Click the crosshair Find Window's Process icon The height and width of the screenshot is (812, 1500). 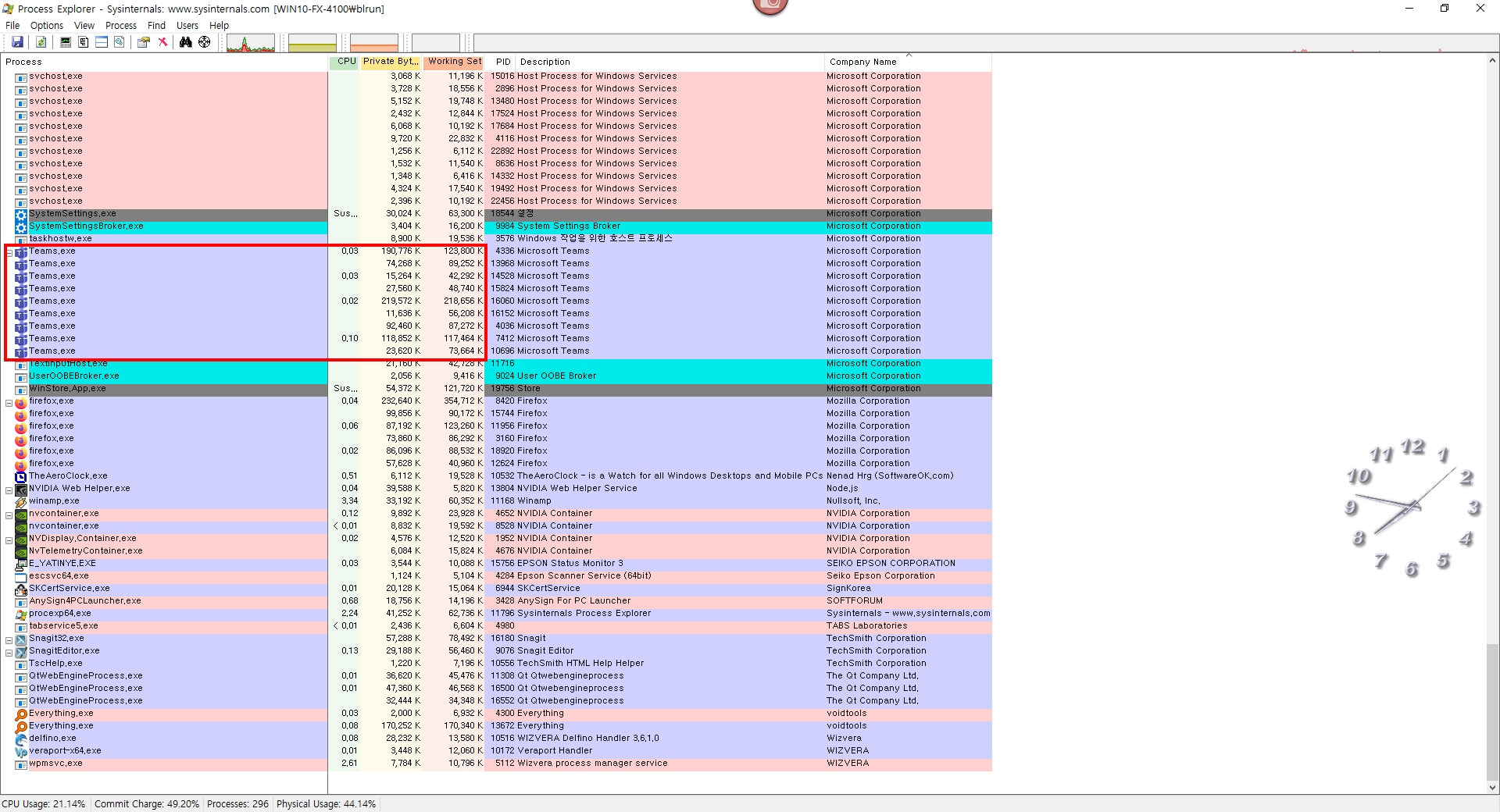click(205, 42)
